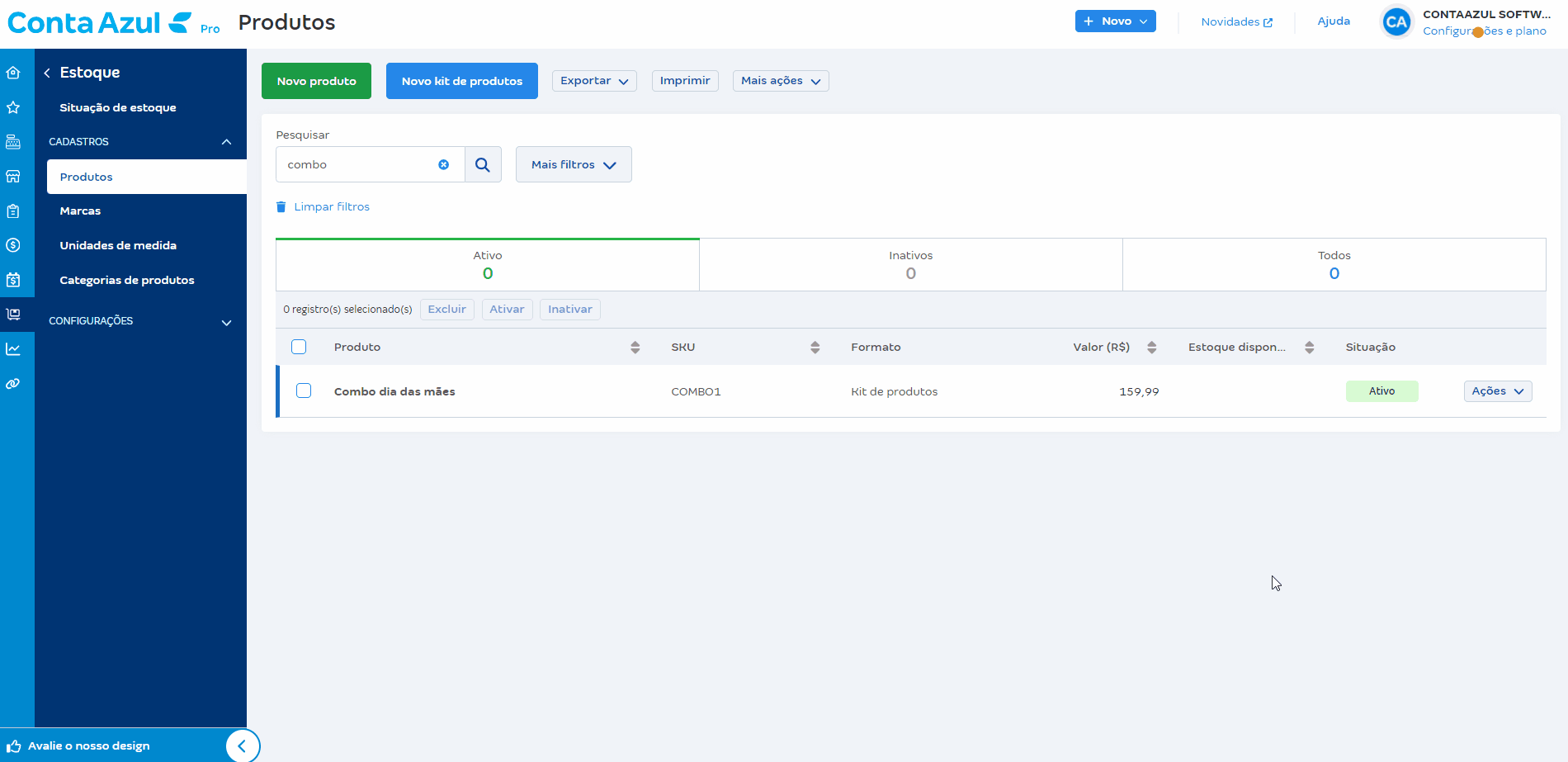Viewport: 1568px width, 762px height.
Task: Collapse the sidebar with round arrow button
Action: pos(243,746)
